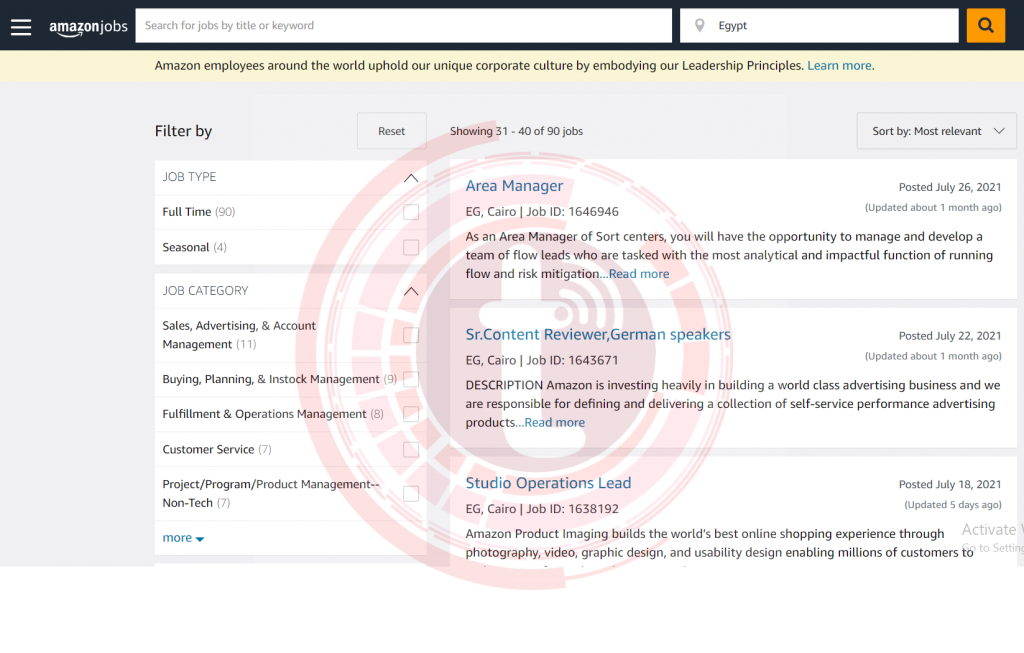Click the Egypt location input field
Screen dimensions: 1024x653
(x=819, y=25)
